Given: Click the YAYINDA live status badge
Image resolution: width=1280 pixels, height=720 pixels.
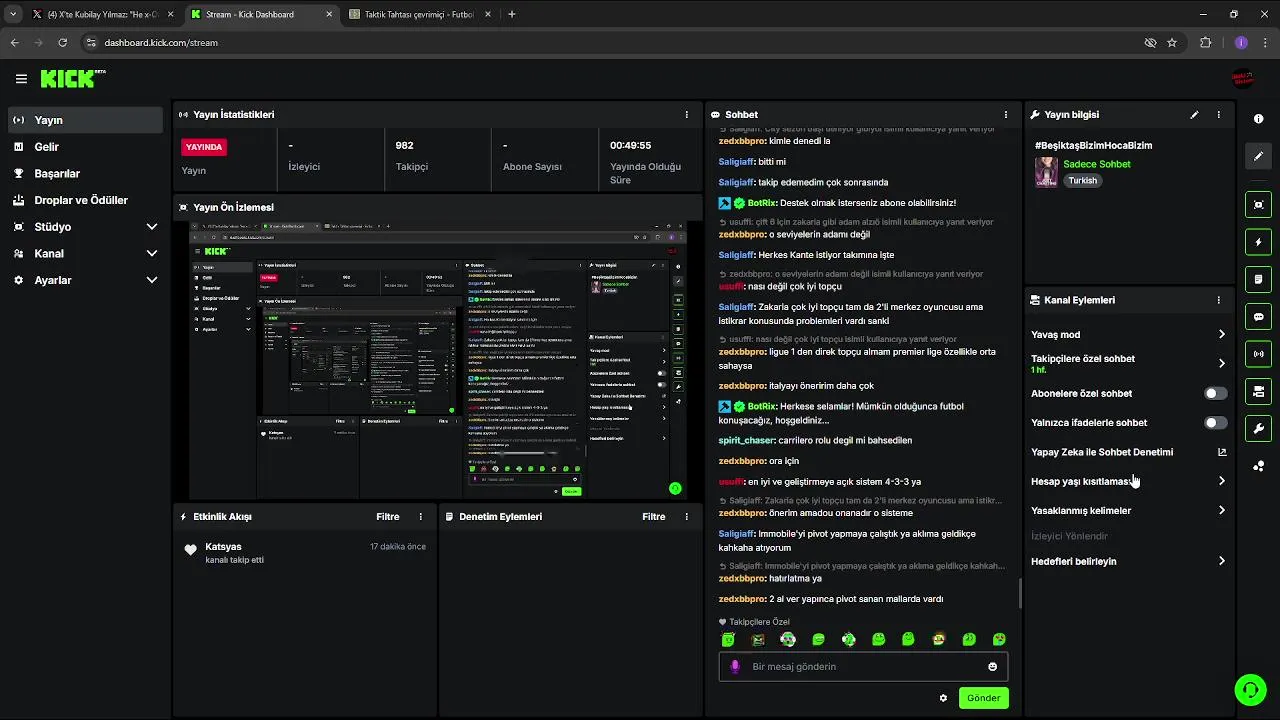Looking at the screenshot, I should (x=204, y=147).
